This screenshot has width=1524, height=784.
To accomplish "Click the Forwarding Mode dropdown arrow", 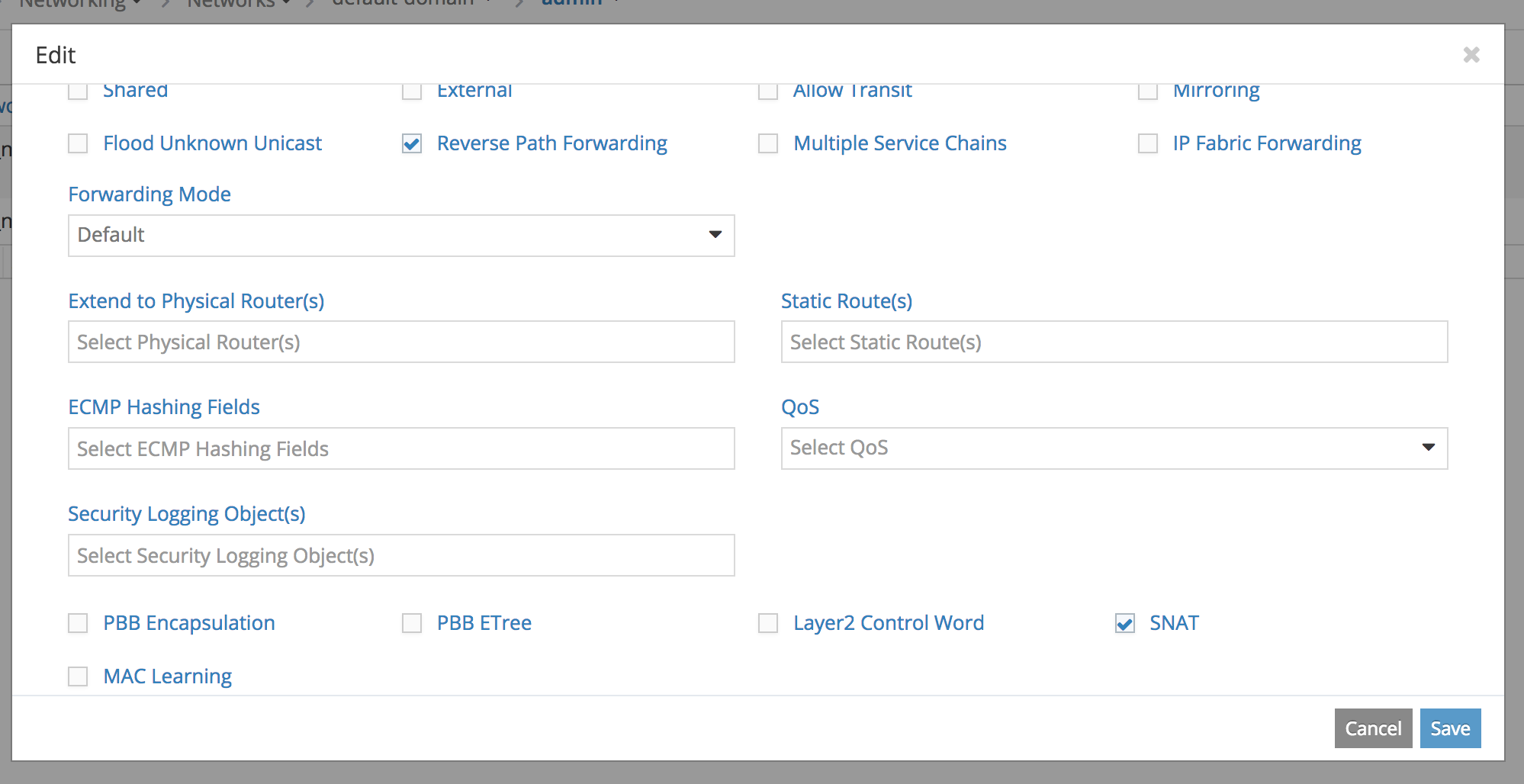I will click(715, 235).
